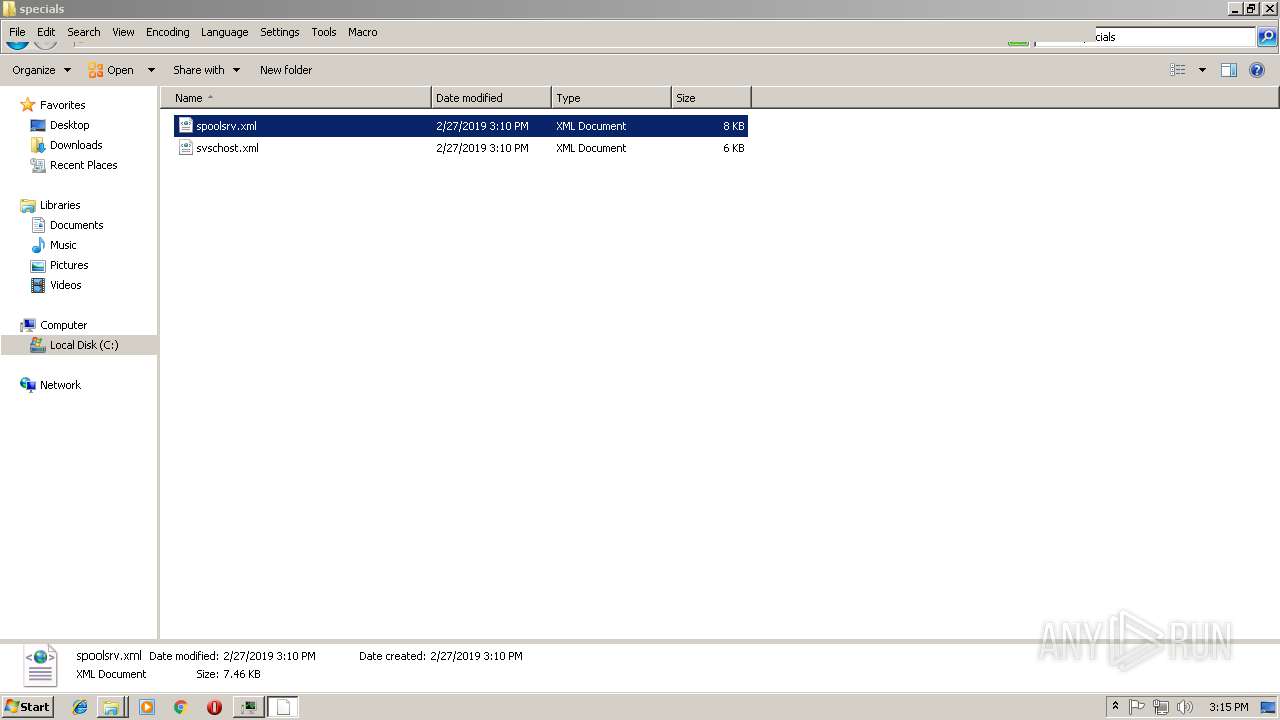
Task: Click the Network icon in sidebar
Action: pos(28,385)
